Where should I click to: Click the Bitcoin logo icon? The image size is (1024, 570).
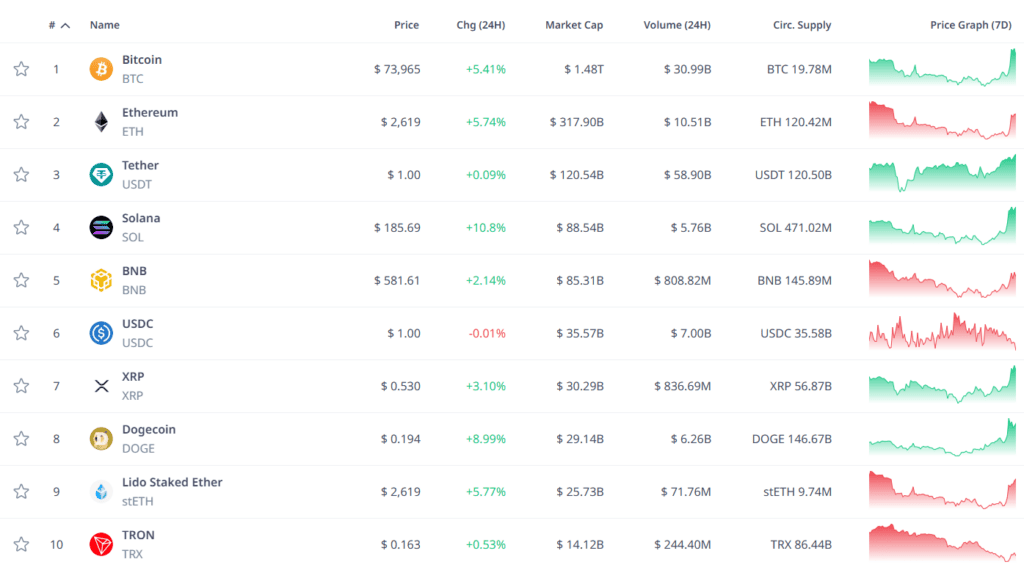point(101,69)
